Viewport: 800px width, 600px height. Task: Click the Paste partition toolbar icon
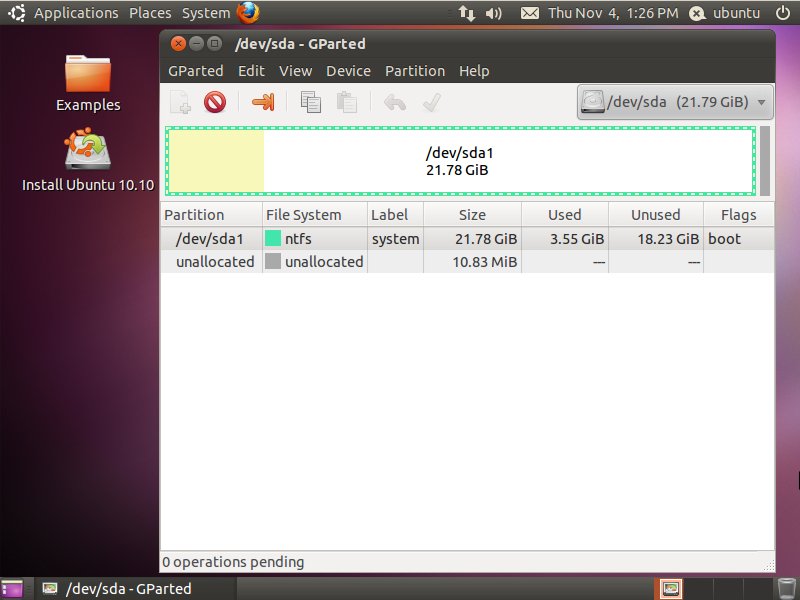point(346,102)
